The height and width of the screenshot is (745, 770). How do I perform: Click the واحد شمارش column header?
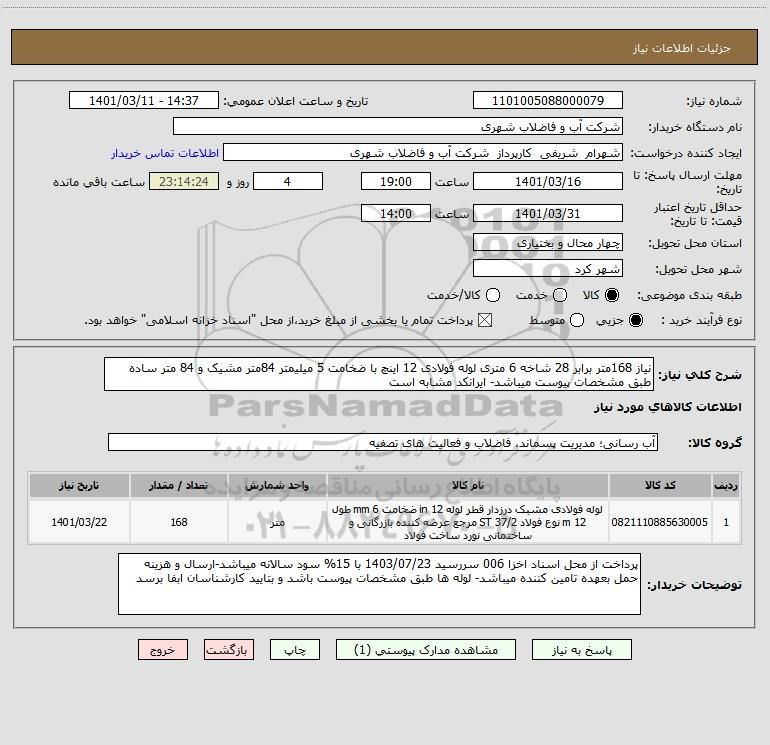tap(277, 485)
